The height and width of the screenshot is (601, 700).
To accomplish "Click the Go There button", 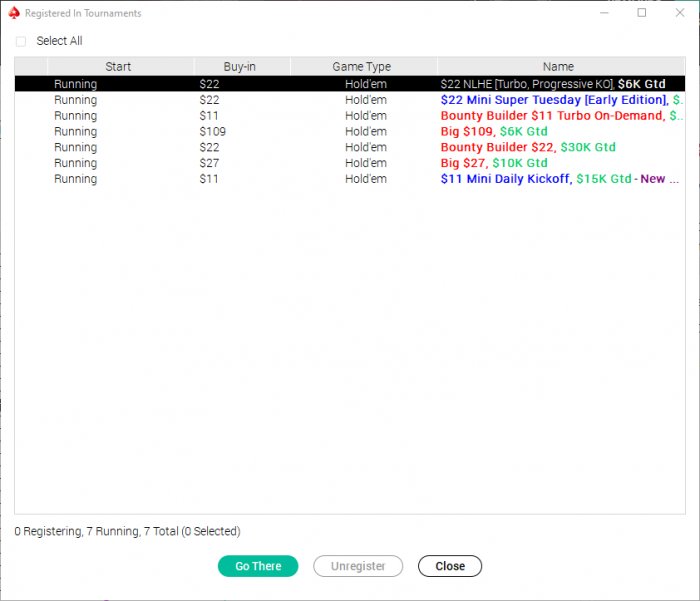I will click(258, 566).
